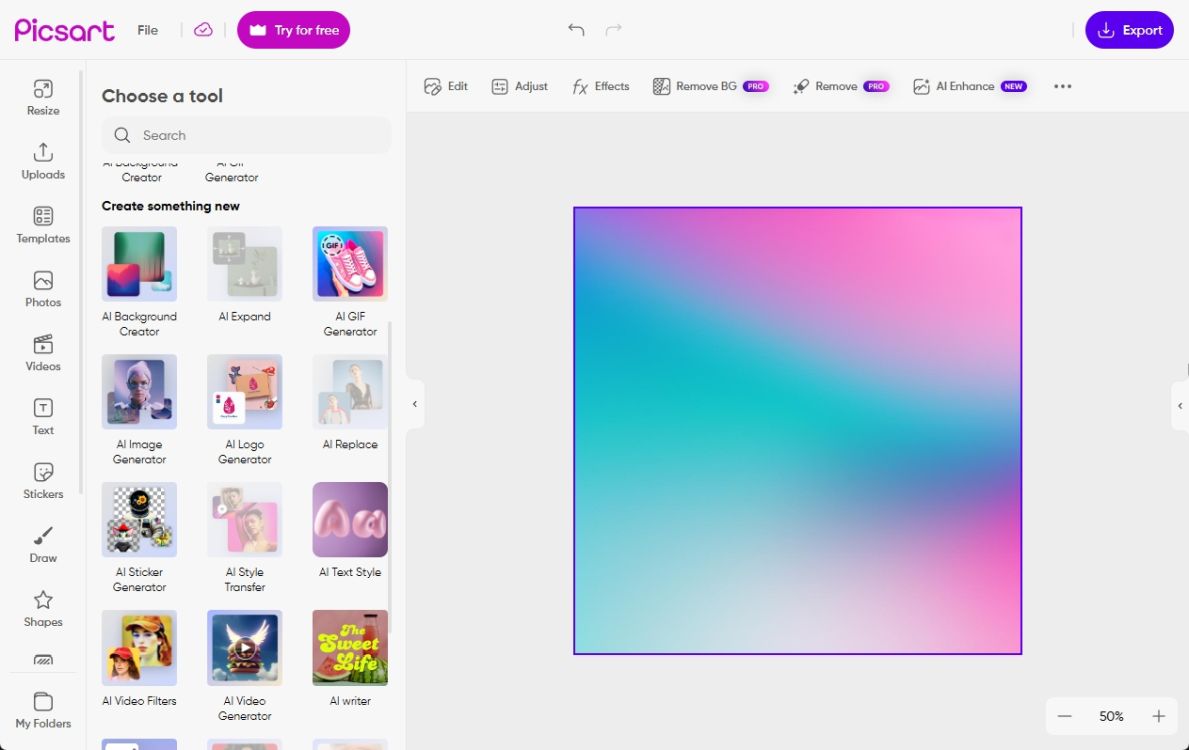Apply Remove BG on the image
1189x750 pixels.
(x=710, y=86)
